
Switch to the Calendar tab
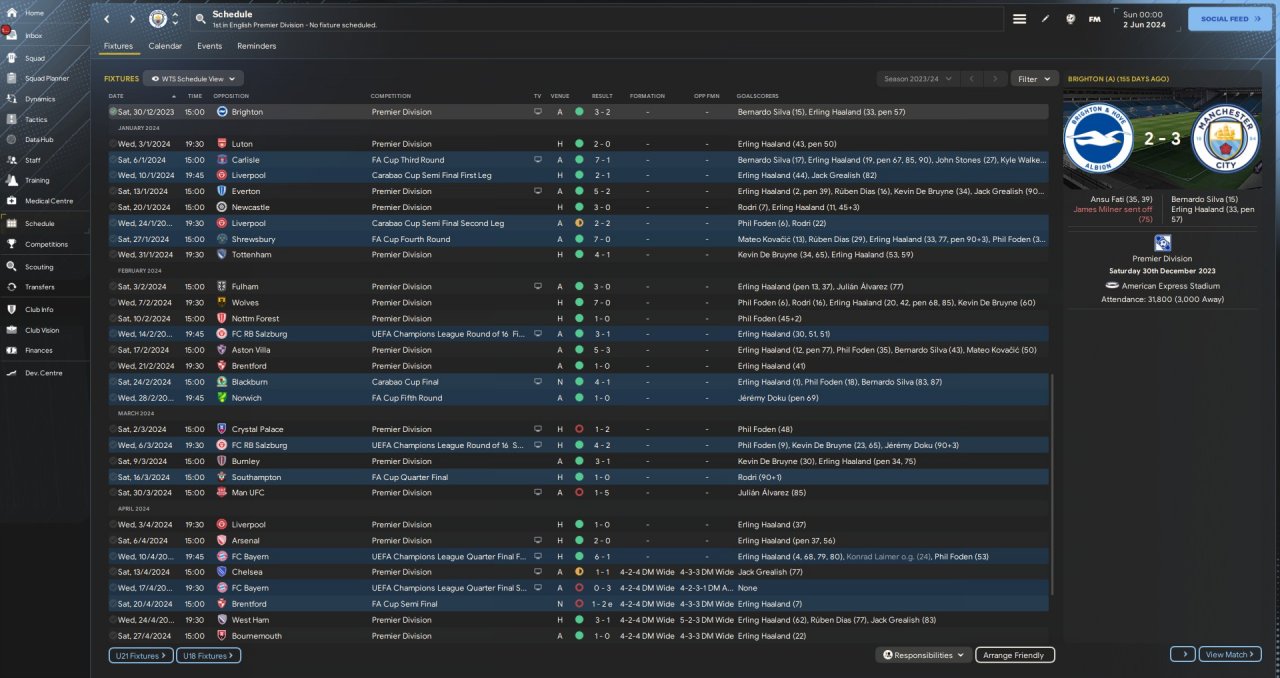pyautogui.click(x=165, y=46)
